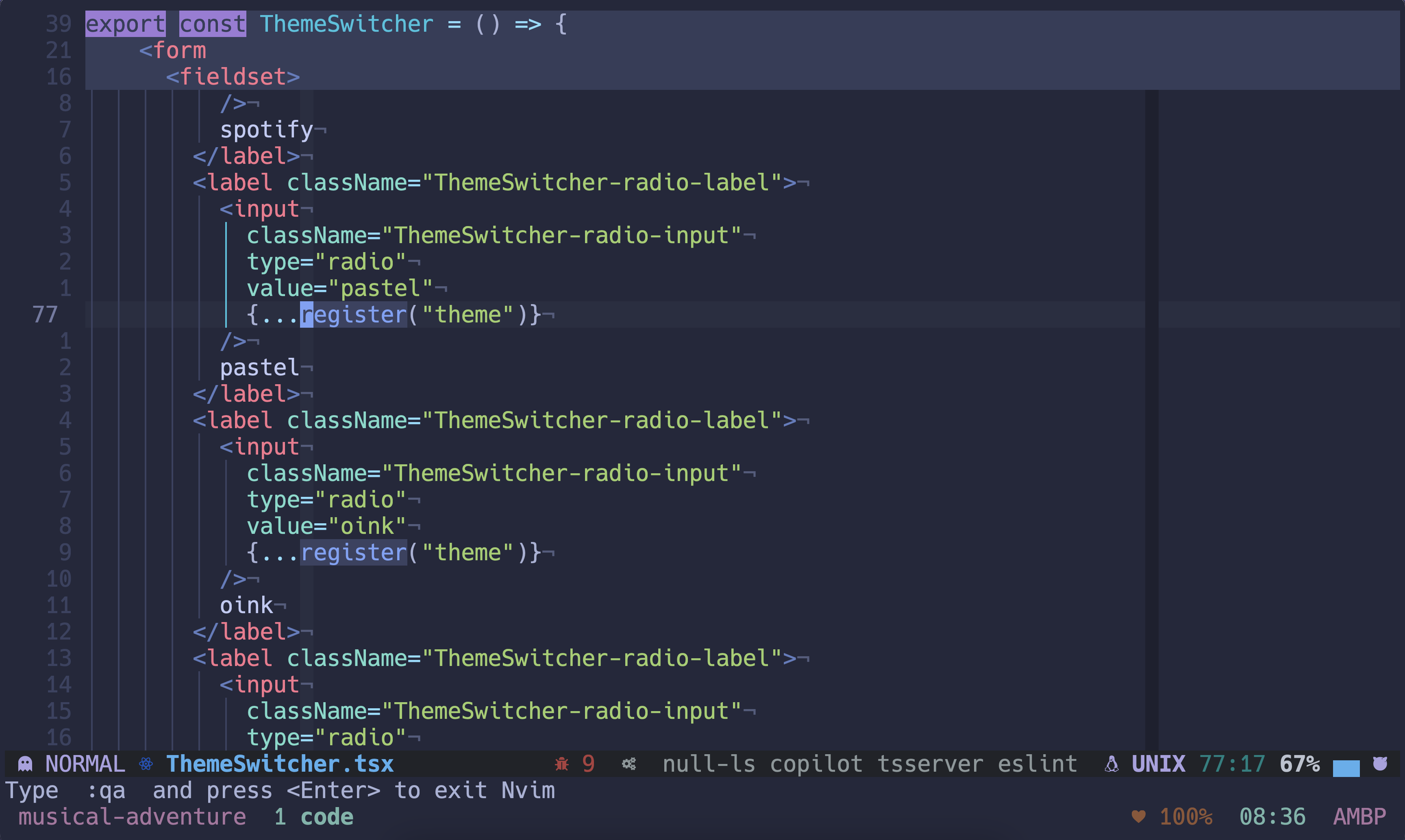Click the React atom file icon
This screenshot has width=1405, height=840.
coord(146,764)
